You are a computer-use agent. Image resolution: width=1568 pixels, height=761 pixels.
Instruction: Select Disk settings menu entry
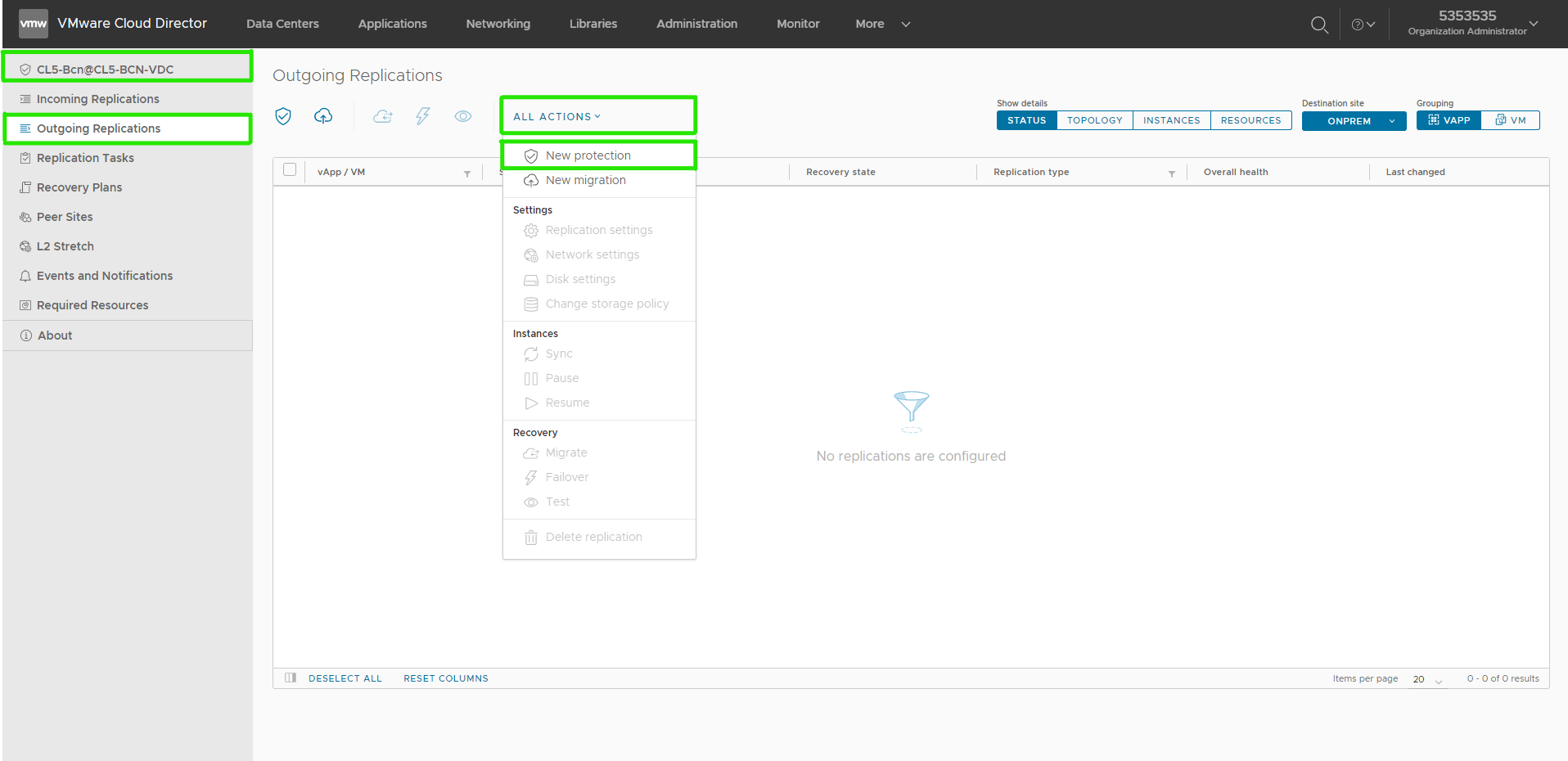point(599,279)
